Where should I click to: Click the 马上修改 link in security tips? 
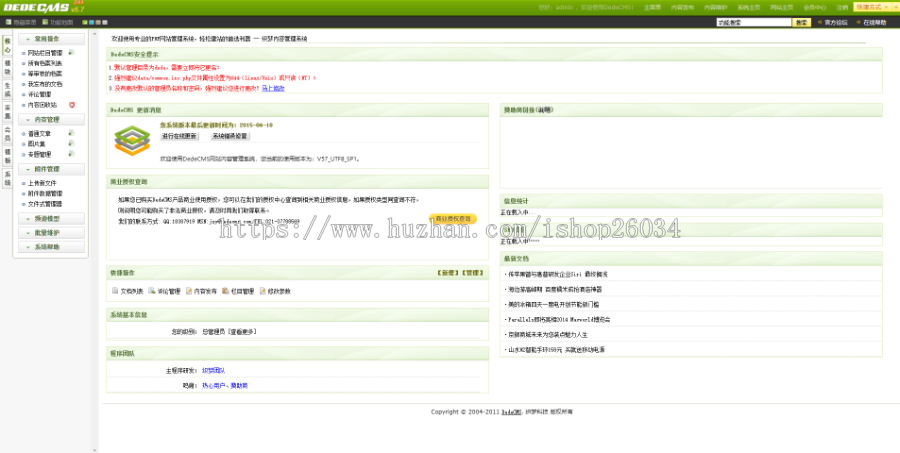pyautogui.click(x=273, y=88)
